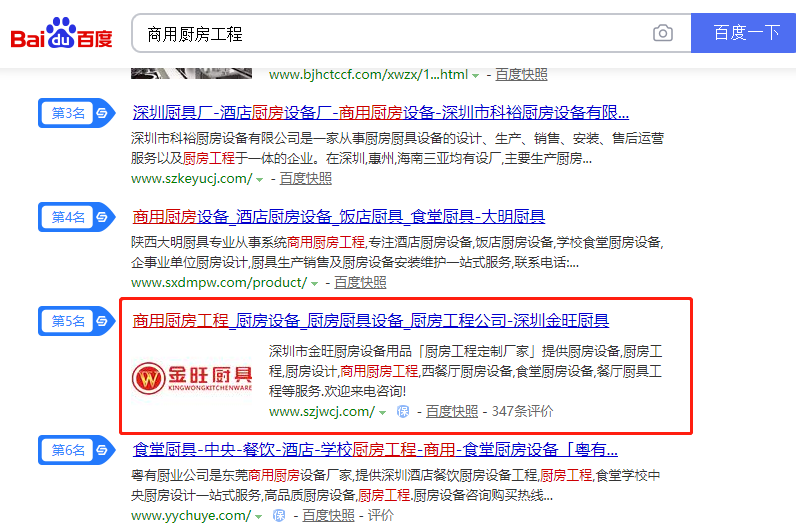The width and height of the screenshot is (796, 528).
Task: Expand dropdown arrow next to www.yychuye.com
Action: [259, 517]
